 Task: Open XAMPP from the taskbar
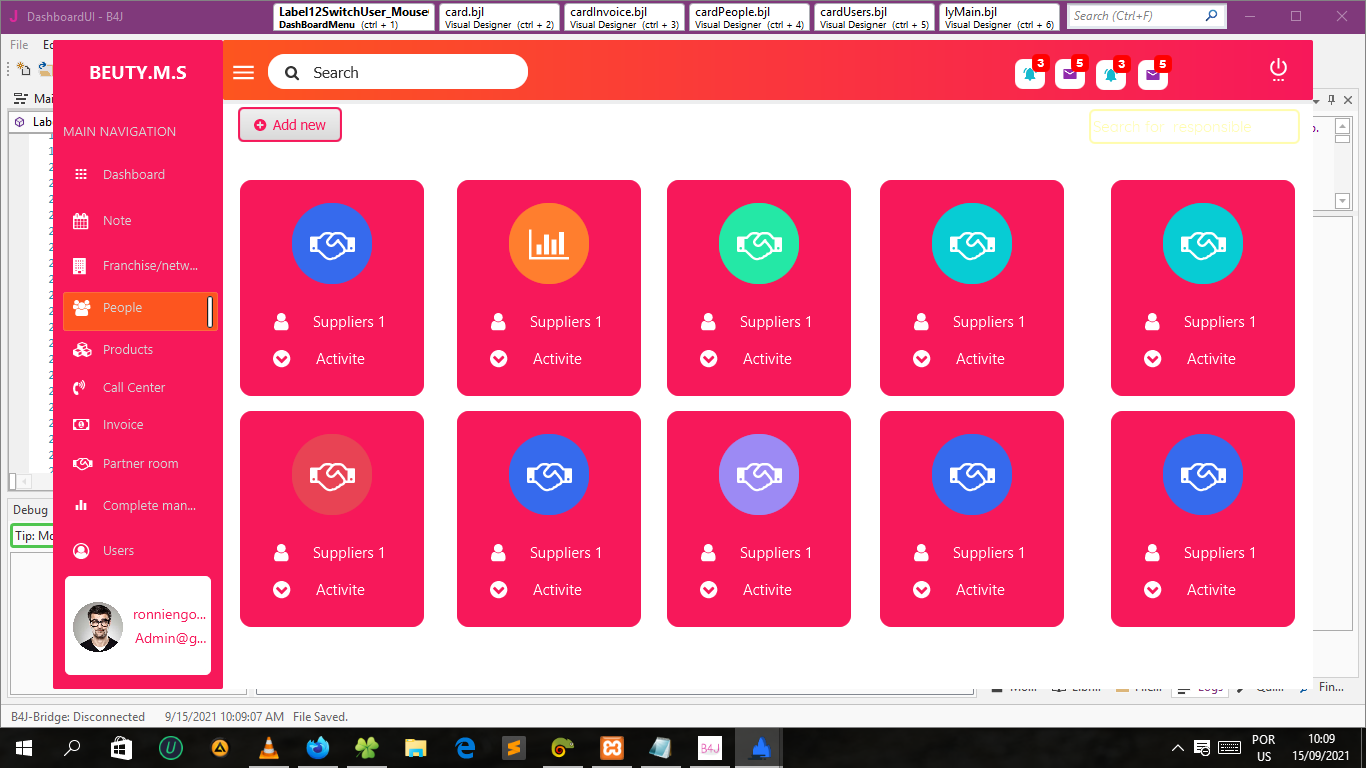(611, 747)
